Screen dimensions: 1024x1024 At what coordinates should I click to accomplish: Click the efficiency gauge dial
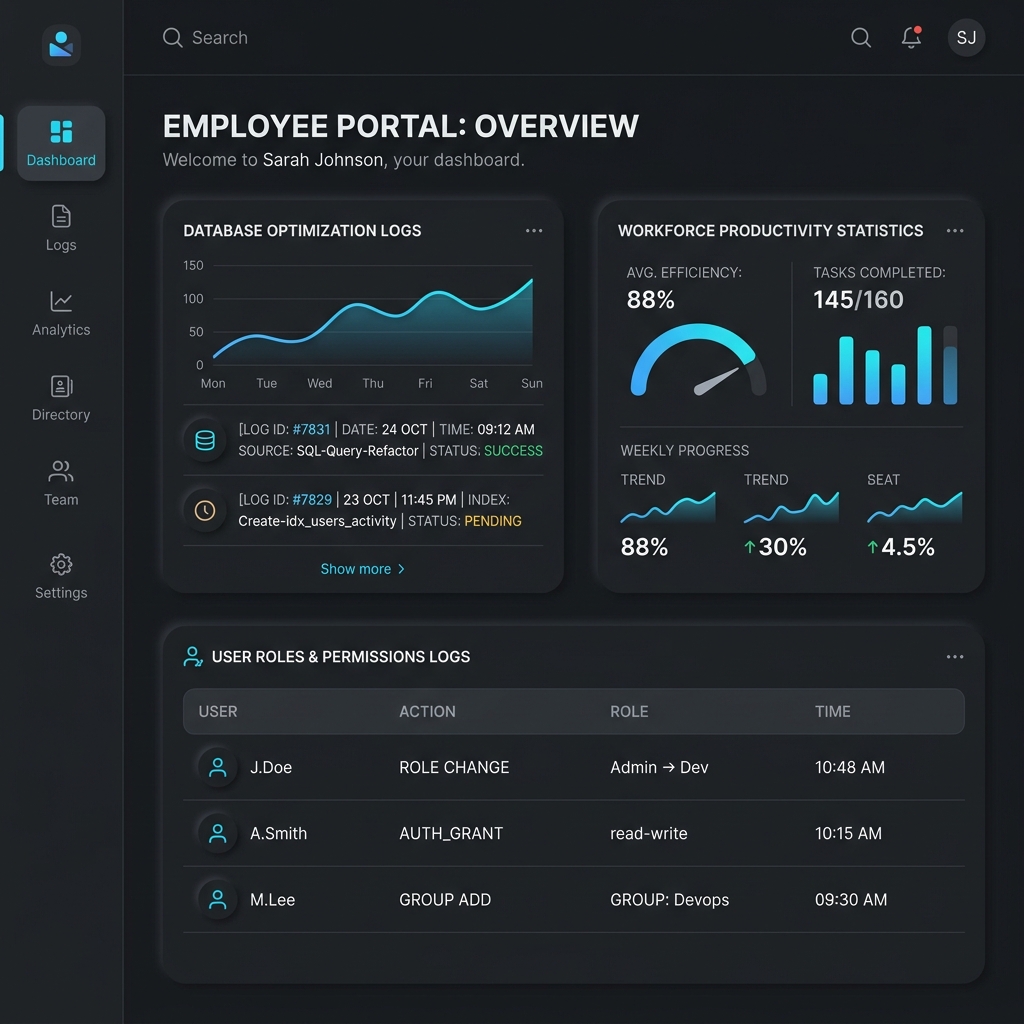pos(698,360)
